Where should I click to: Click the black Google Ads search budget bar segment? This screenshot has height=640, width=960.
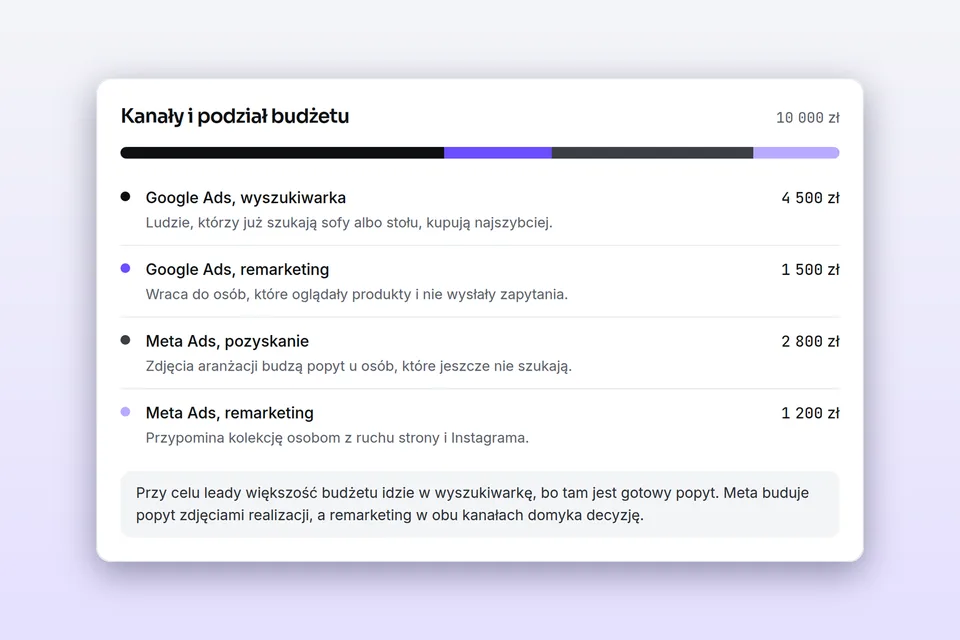point(282,152)
